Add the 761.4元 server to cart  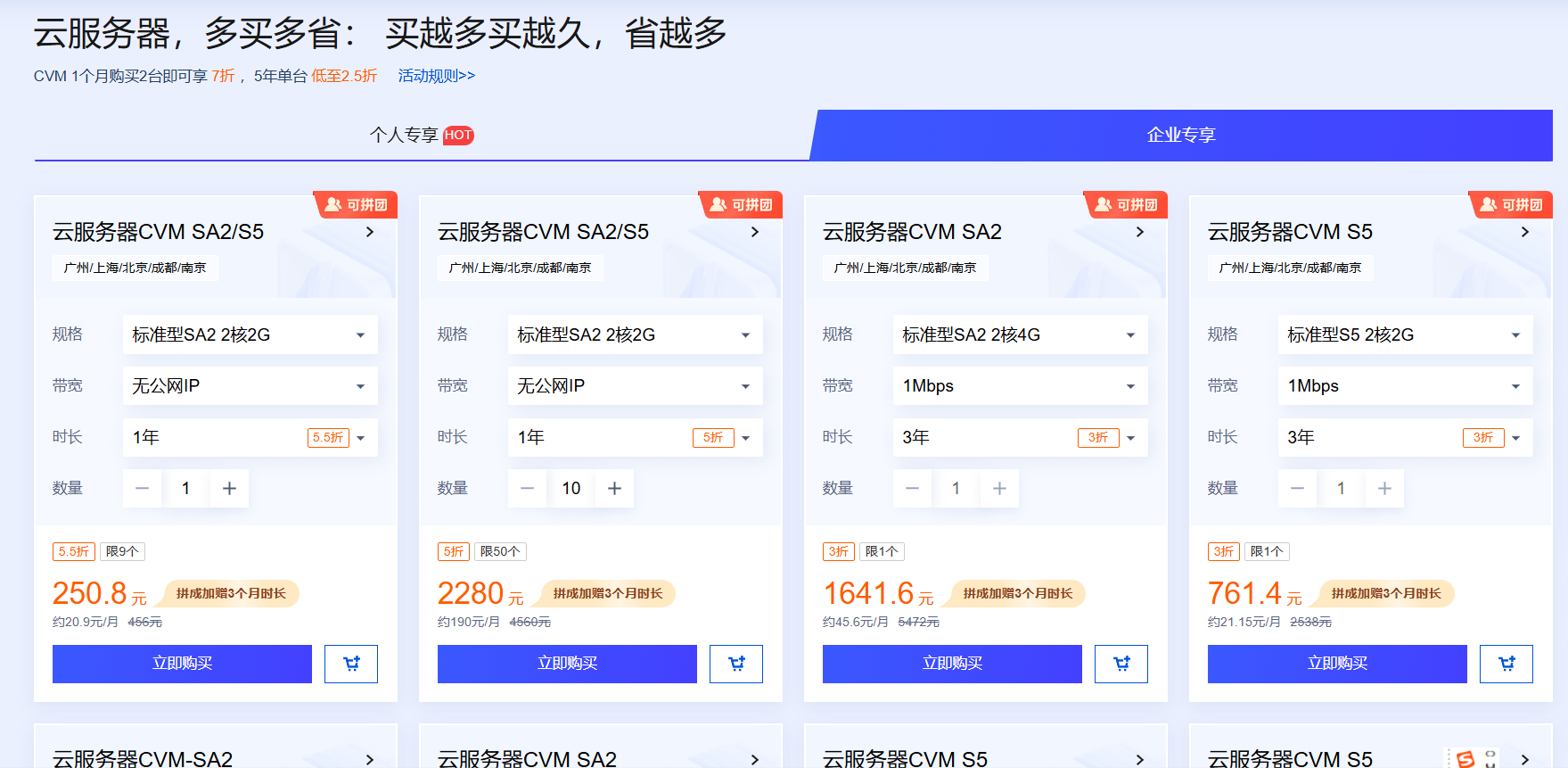pos(1506,664)
